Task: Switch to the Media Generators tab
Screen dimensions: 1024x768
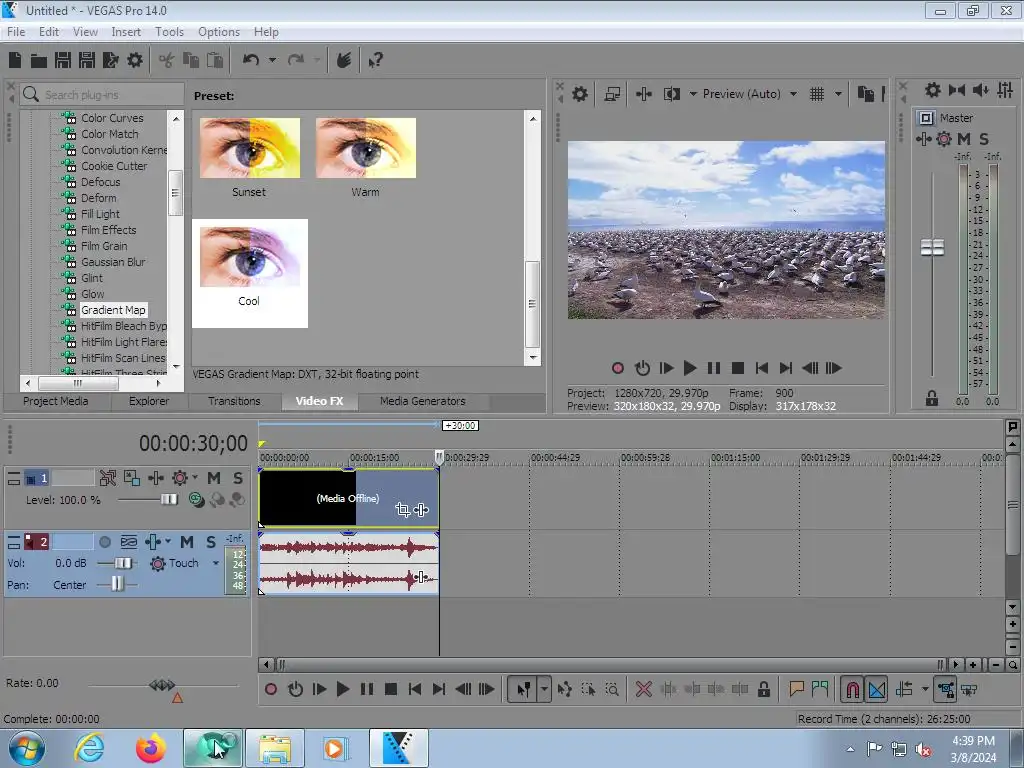Action: (x=423, y=401)
